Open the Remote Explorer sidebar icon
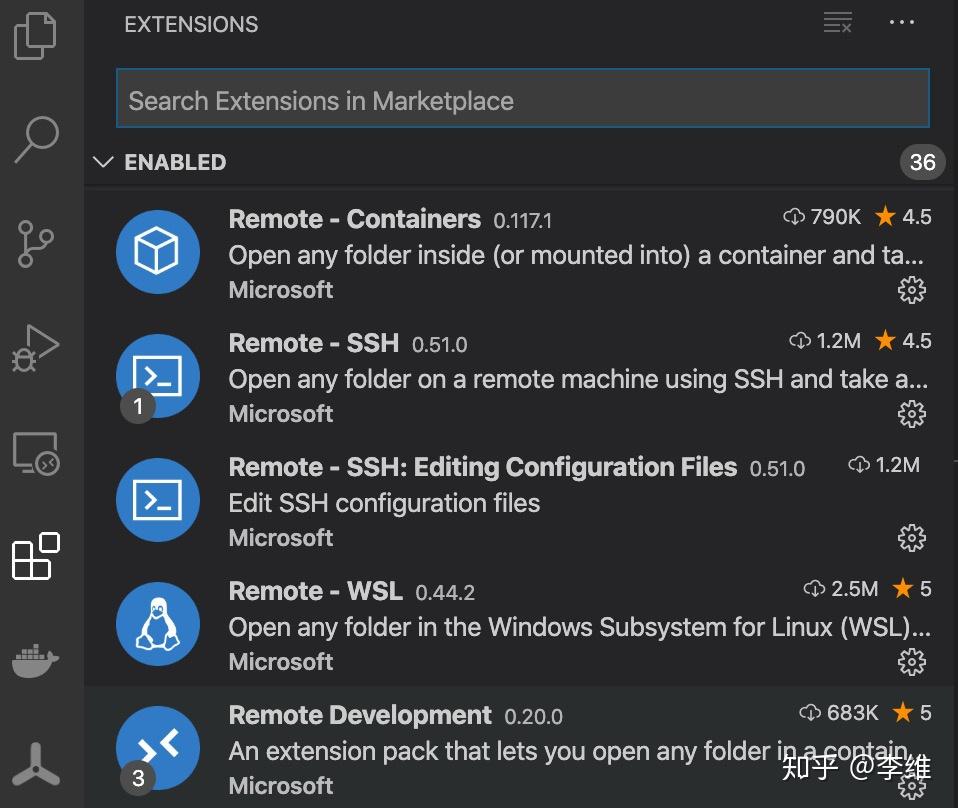The image size is (958, 808). (x=36, y=455)
